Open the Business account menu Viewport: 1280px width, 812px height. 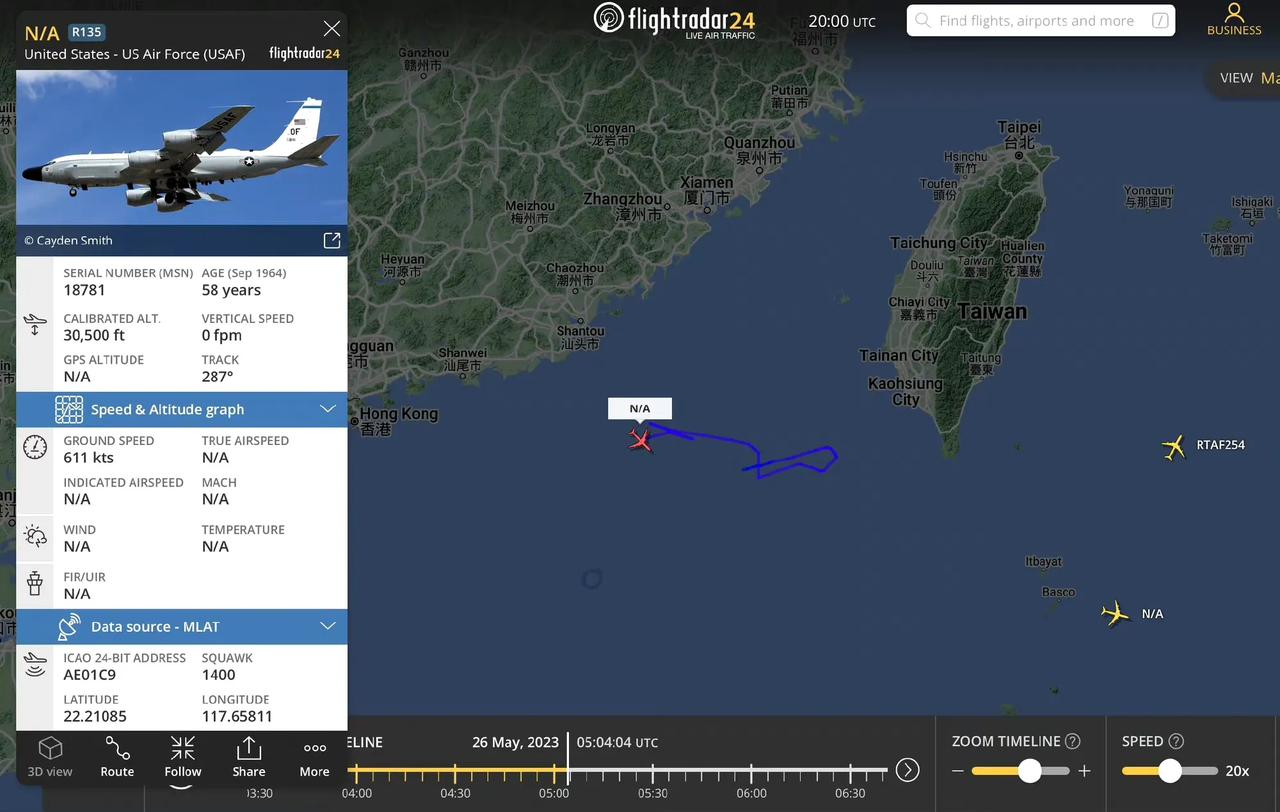pos(1234,20)
